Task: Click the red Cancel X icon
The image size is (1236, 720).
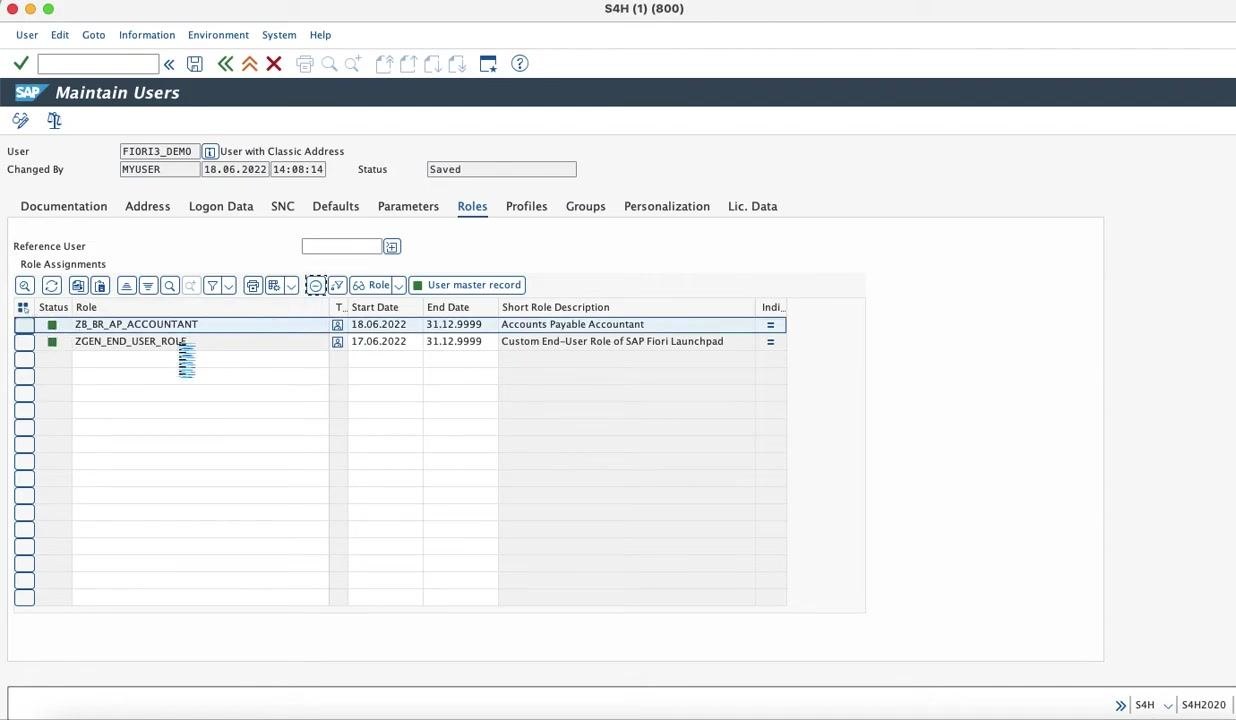Action: [x=274, y=64]
